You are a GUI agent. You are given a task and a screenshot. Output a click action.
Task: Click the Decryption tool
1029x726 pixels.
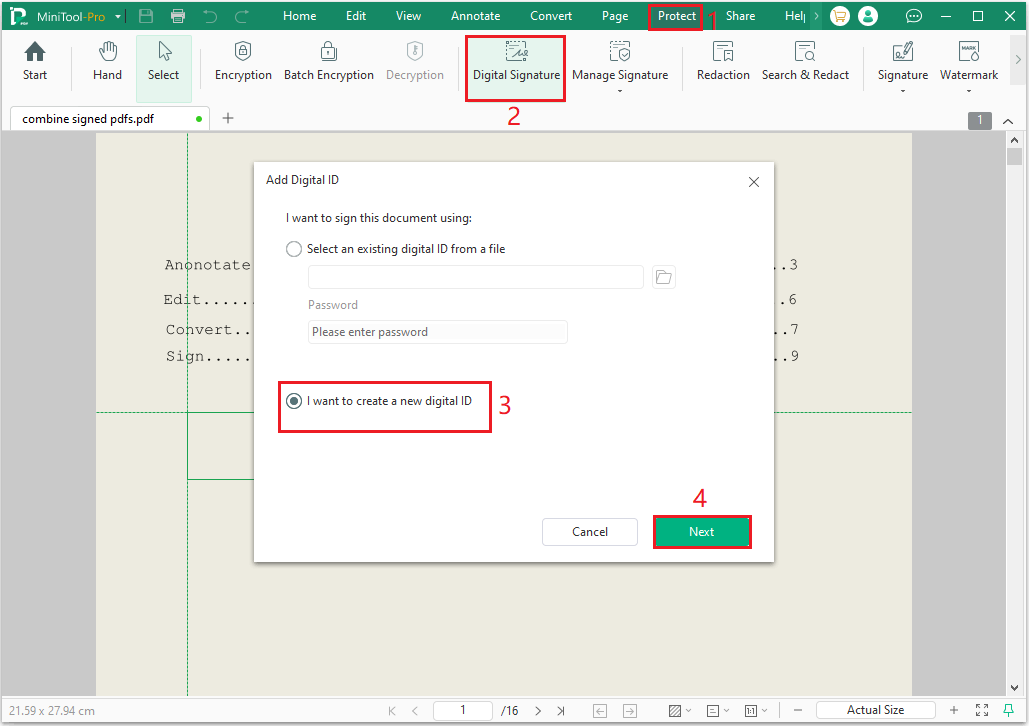(x=415, y=61)
